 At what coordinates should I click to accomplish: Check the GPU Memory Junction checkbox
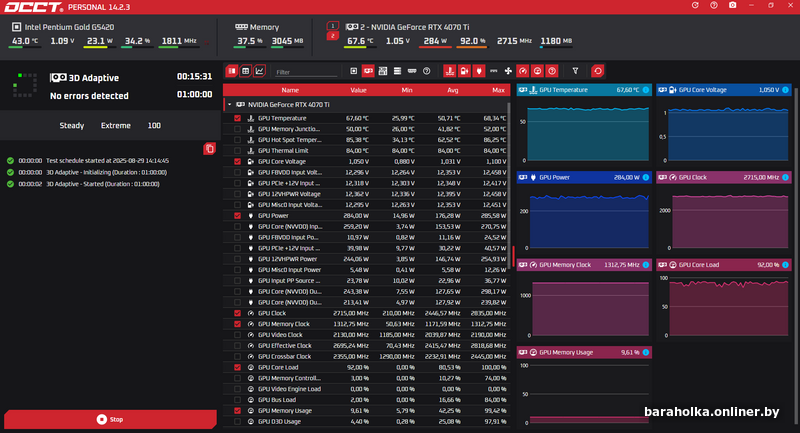237,129
